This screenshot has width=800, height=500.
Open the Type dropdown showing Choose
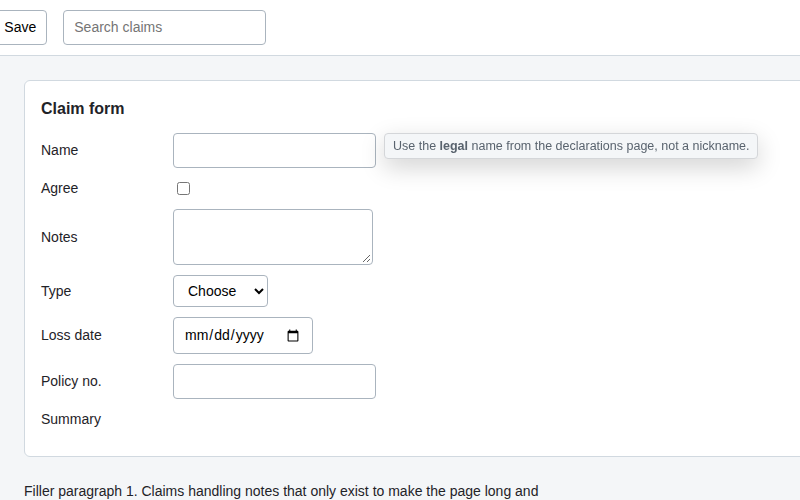pos(220,291)
